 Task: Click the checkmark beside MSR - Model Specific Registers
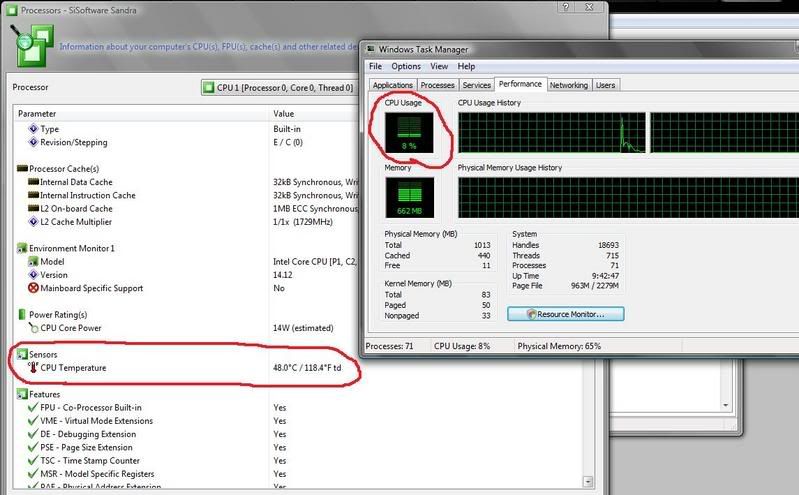click(x=33, y=474)
